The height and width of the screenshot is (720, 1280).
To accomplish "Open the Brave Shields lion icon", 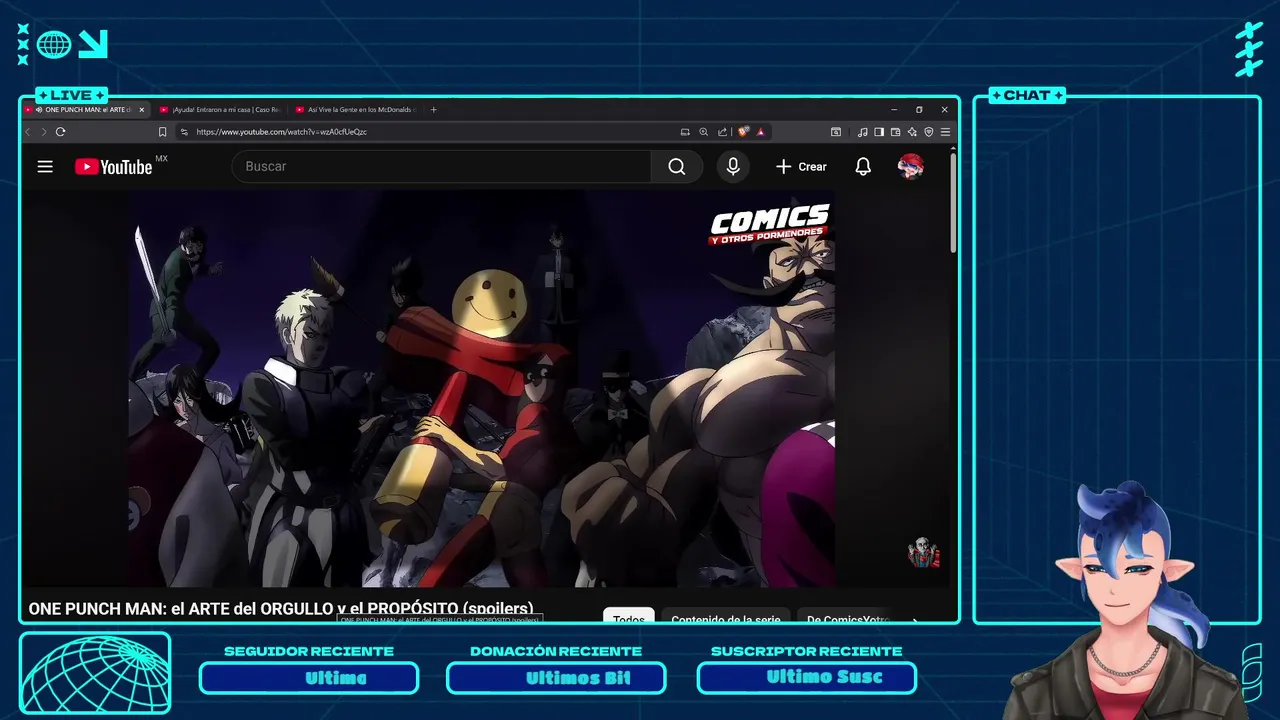I will [743, 131].
